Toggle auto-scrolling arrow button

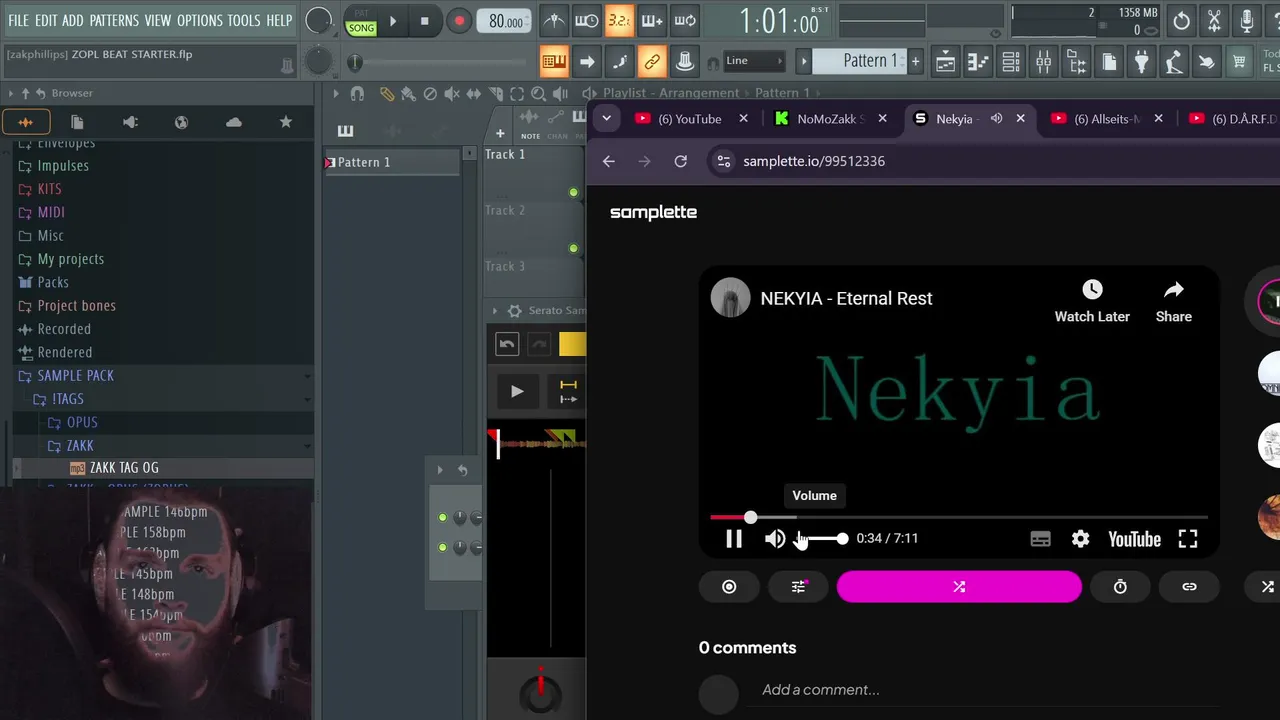[x=587, y=62]
